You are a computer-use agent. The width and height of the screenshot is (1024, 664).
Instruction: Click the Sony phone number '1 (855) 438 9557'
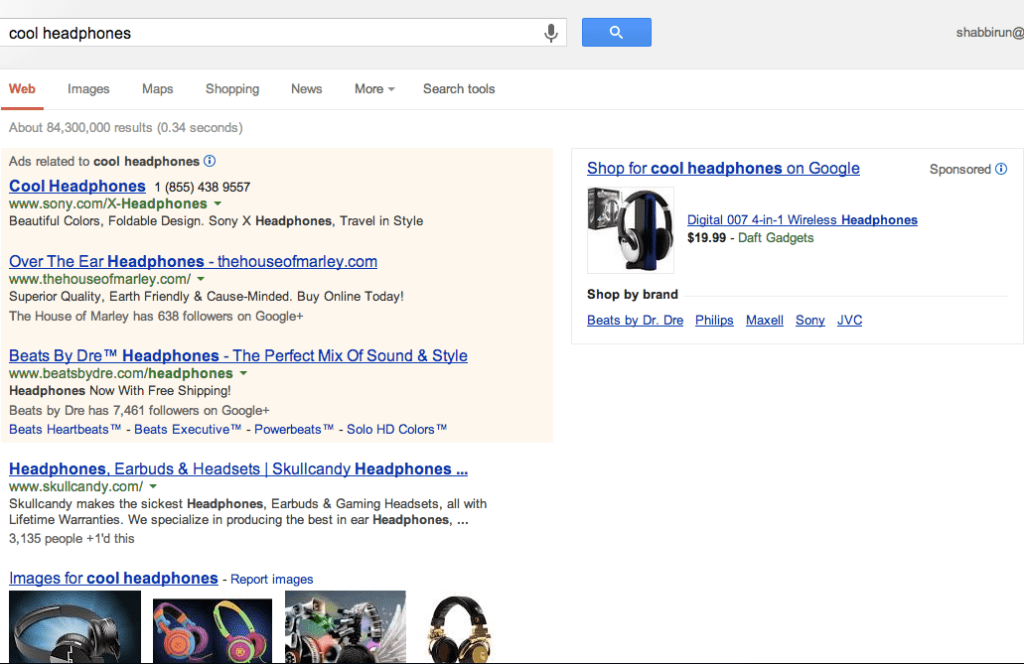(202, 187)
